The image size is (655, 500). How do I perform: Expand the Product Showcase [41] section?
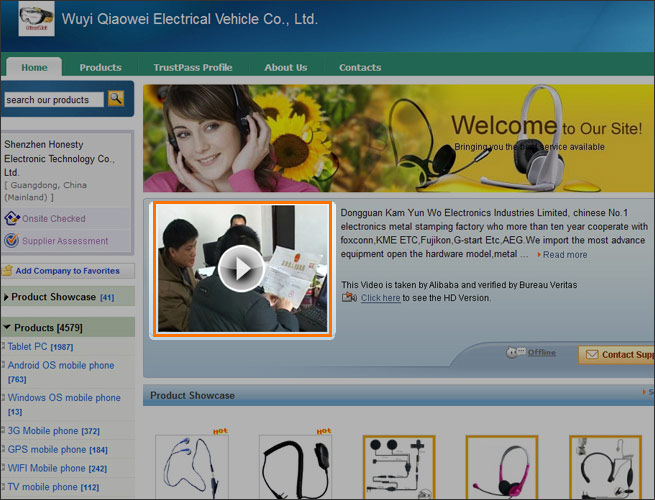(x=6, y=297)
